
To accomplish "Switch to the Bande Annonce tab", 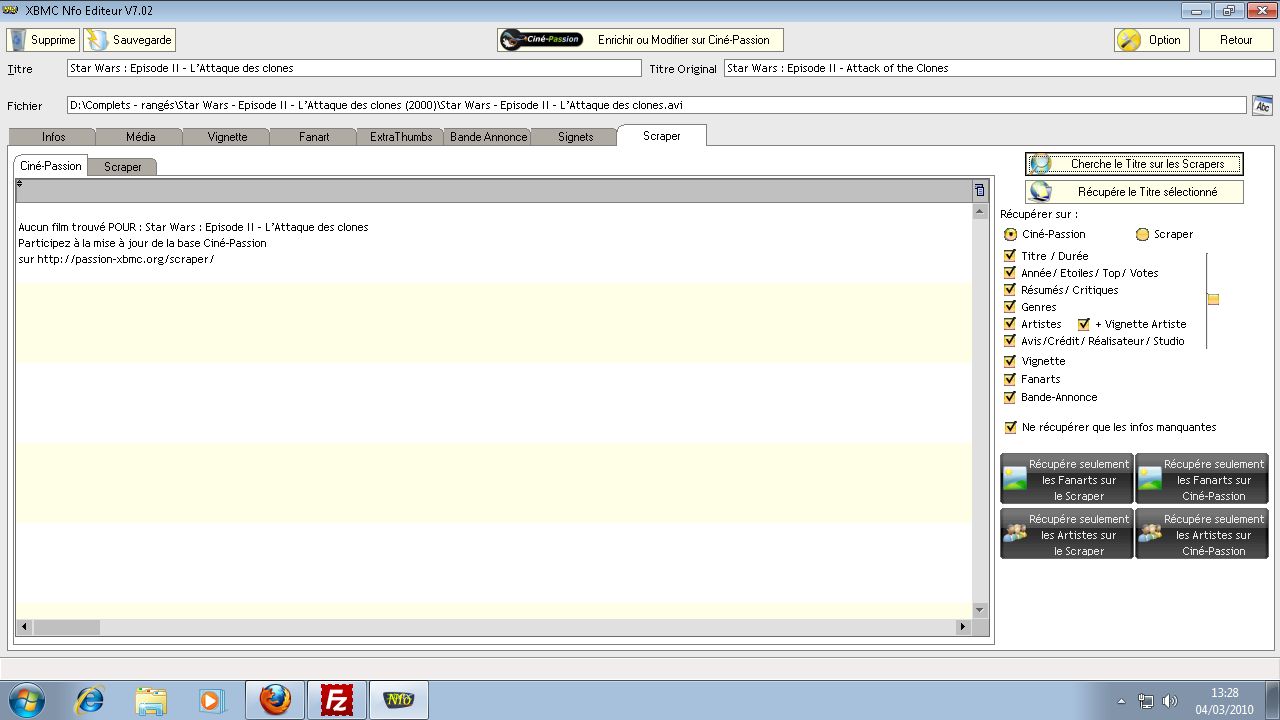I will [488, 137].
